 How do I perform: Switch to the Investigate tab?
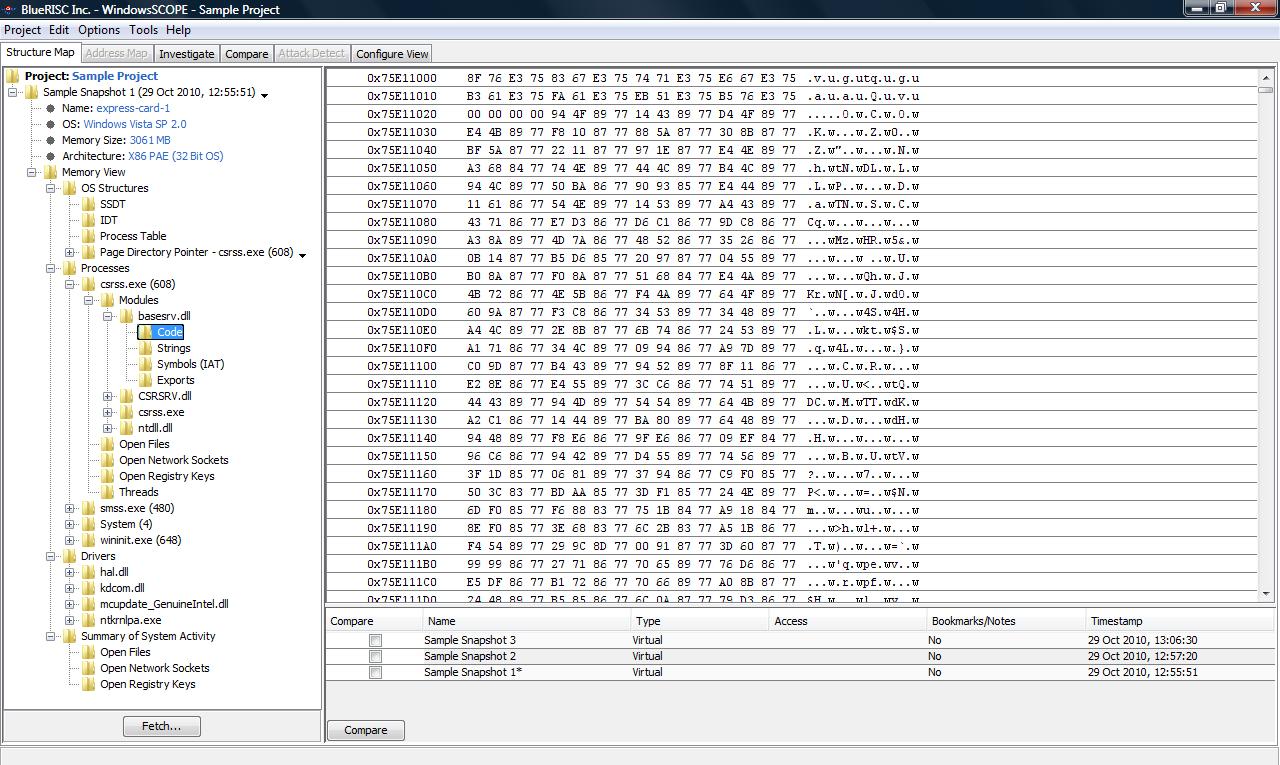(x=186, y=54)
